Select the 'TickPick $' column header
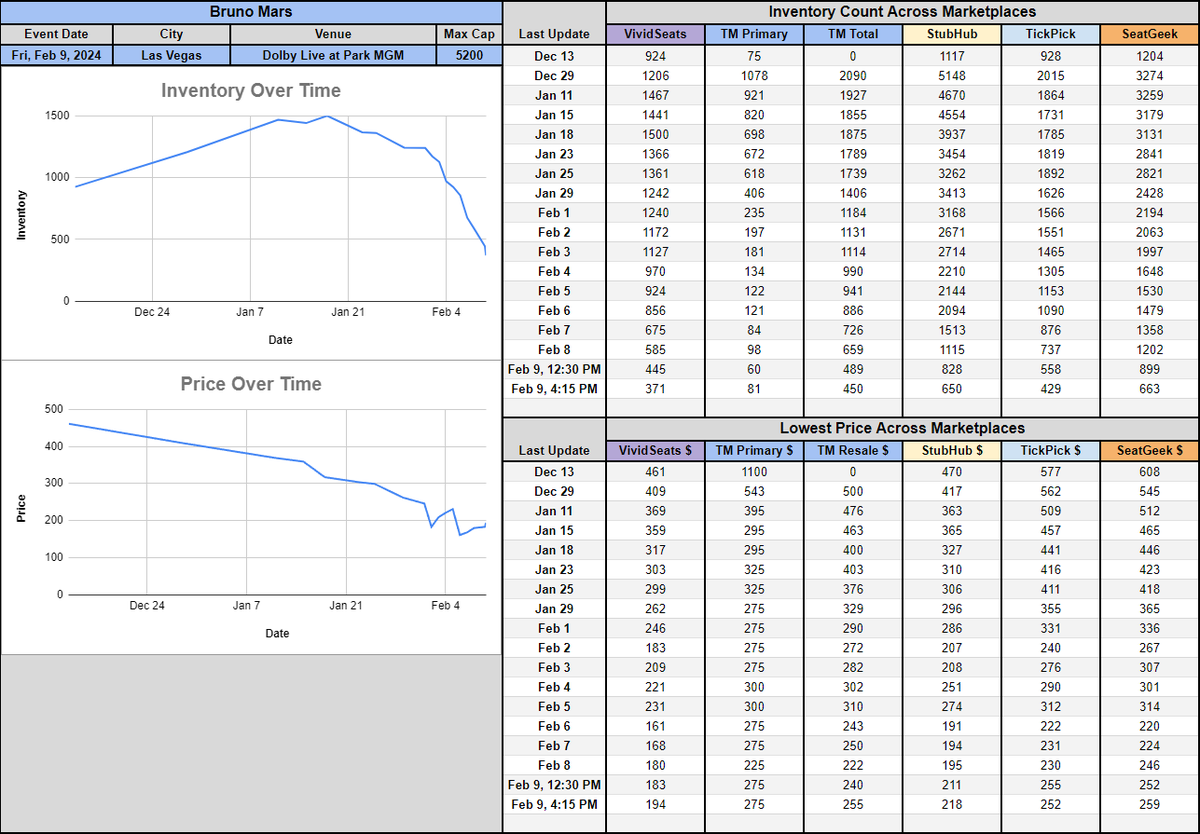The width and height of the screenshot is (1200, 834). [1050, 451]
